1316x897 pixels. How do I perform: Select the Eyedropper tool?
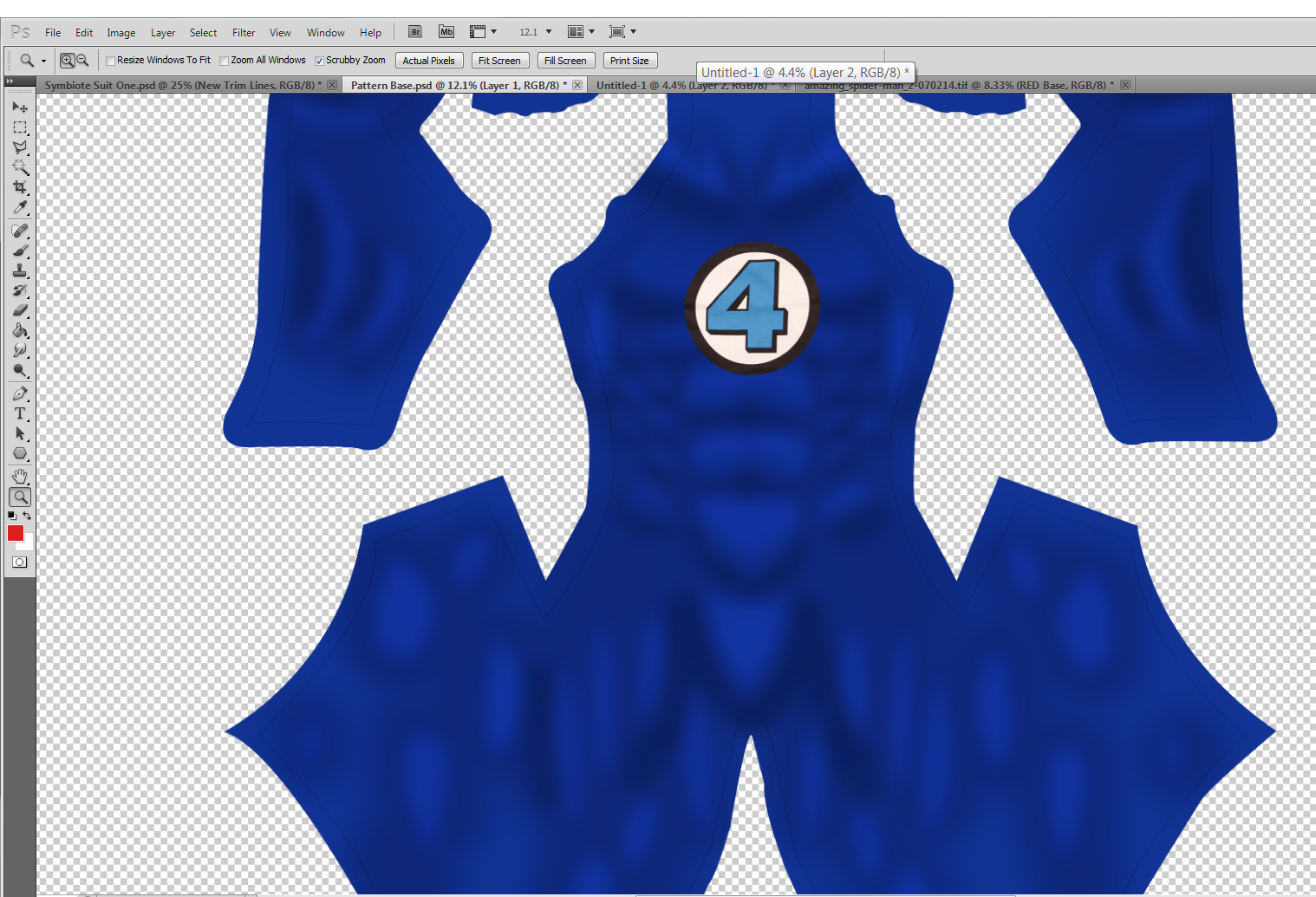click(x=20, y=207)
